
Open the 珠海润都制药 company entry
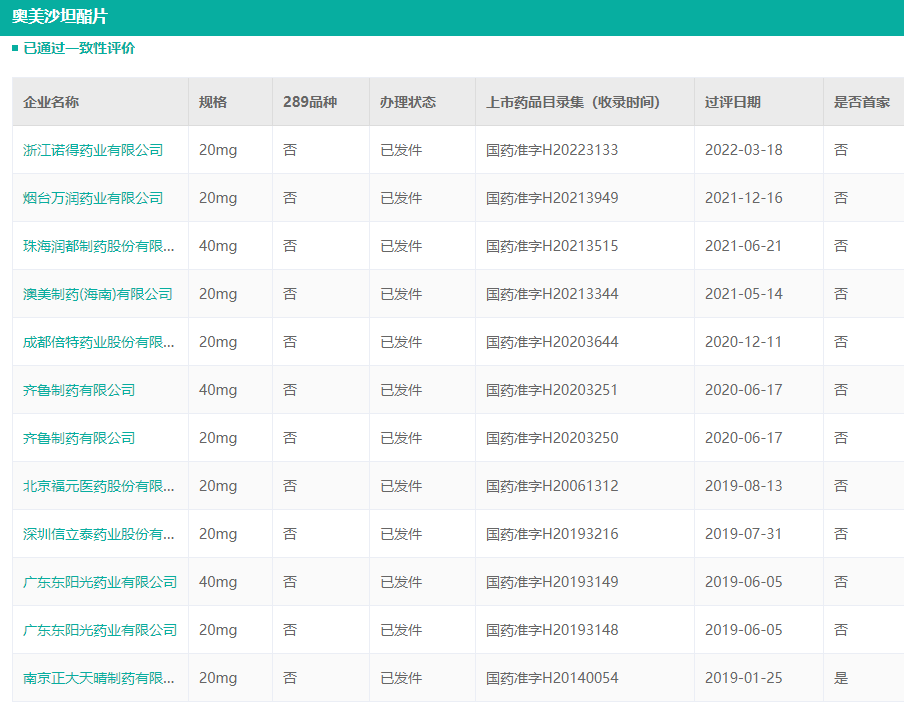[x=99, y=246]
